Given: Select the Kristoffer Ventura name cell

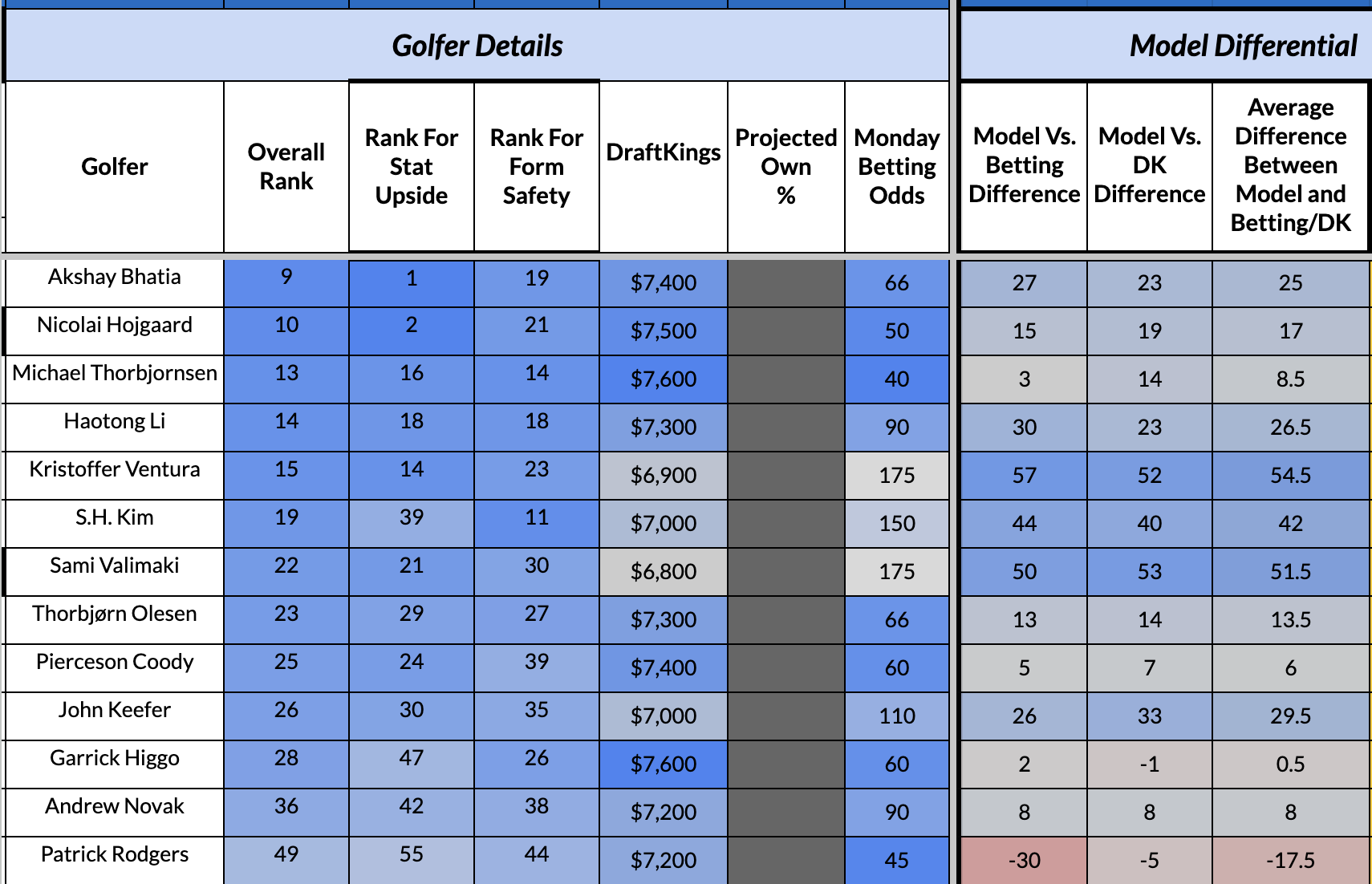Looking at the screenshot, I should pyautogui.click(x=115, y=470).
